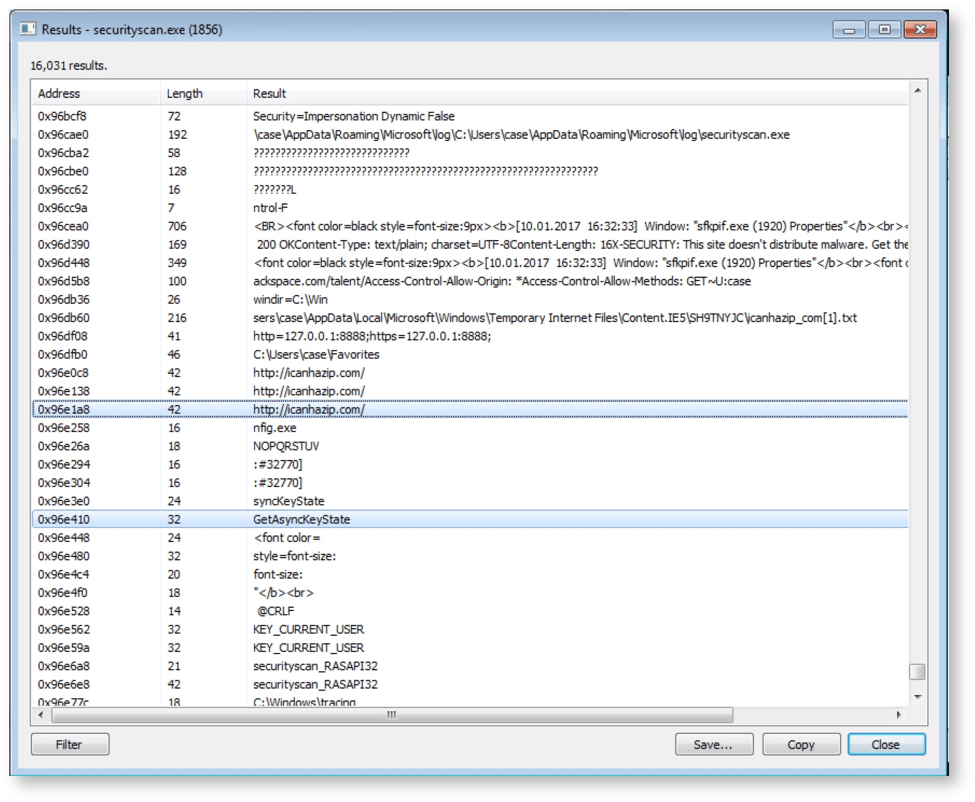The image size is (975, 802).
Task: Sort by the Address column header
Action: coord(96,94)
